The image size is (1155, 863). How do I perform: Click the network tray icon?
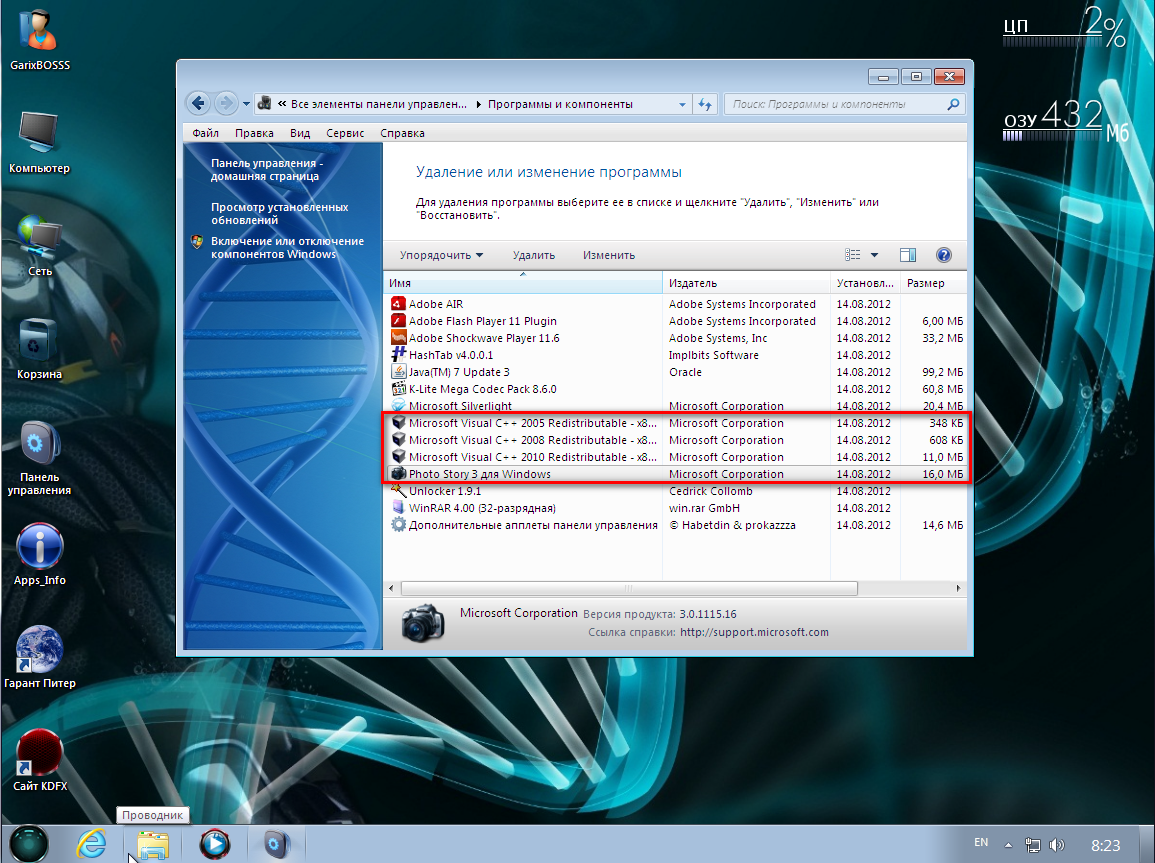pyautogui.click(x=1033, y=845)
